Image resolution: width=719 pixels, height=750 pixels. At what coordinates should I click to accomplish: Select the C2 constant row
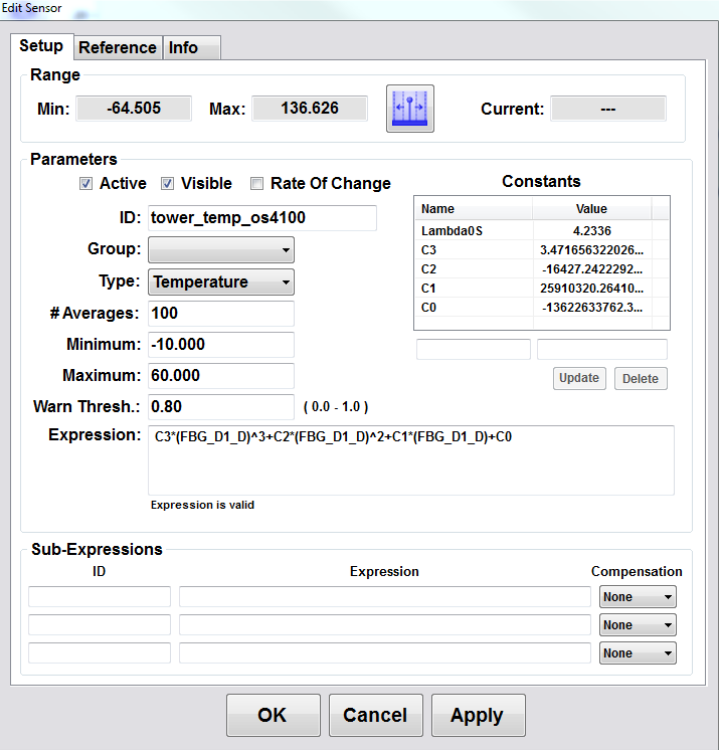click(542, 269)
